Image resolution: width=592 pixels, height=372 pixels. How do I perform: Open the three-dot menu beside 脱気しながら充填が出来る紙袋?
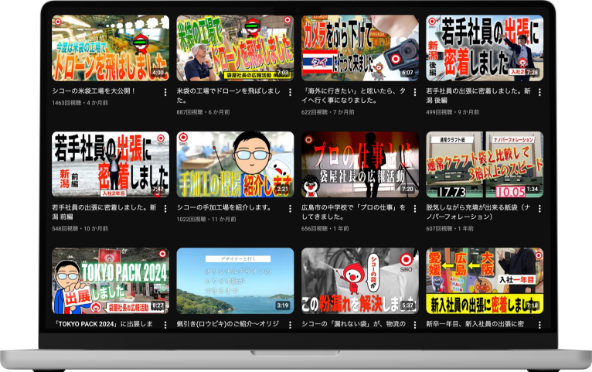pyautogui.click(x=540, y=209)
